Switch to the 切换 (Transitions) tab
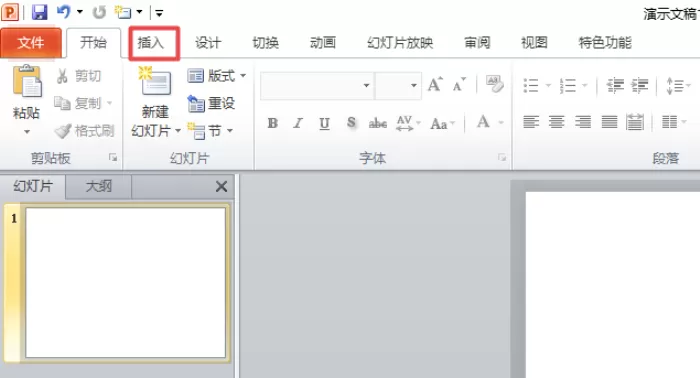Viewport: 700px width, 378px height. tap(266, 43)
